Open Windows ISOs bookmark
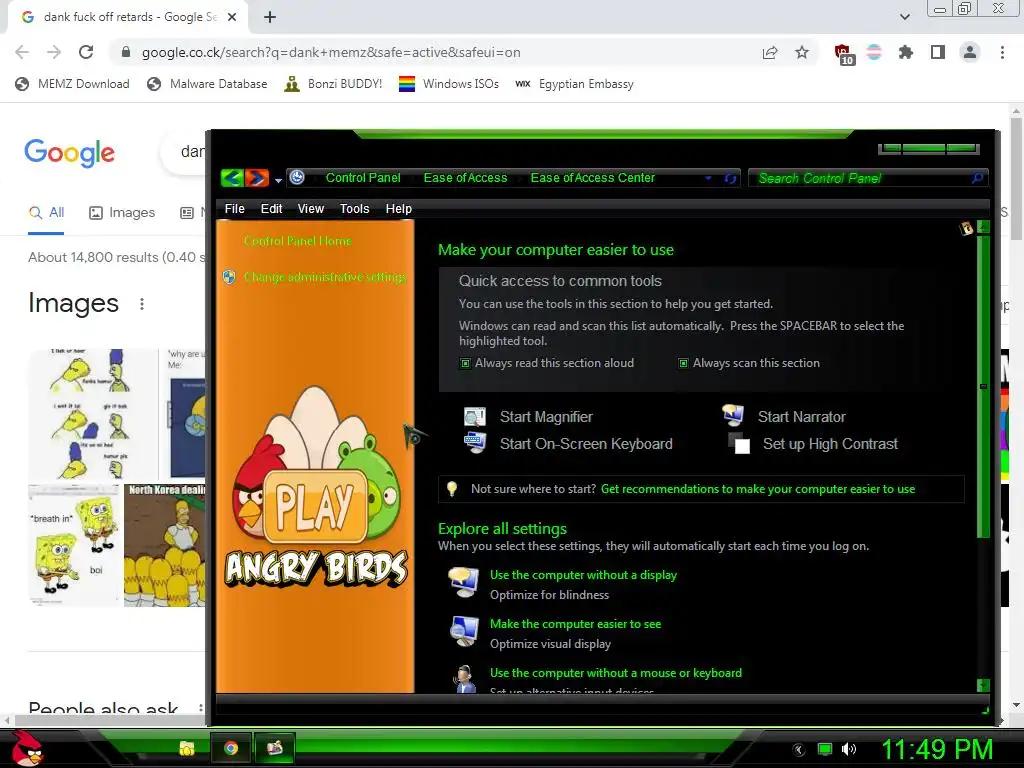Screen dimensions: 1024x768 click(x=449, y=84)
